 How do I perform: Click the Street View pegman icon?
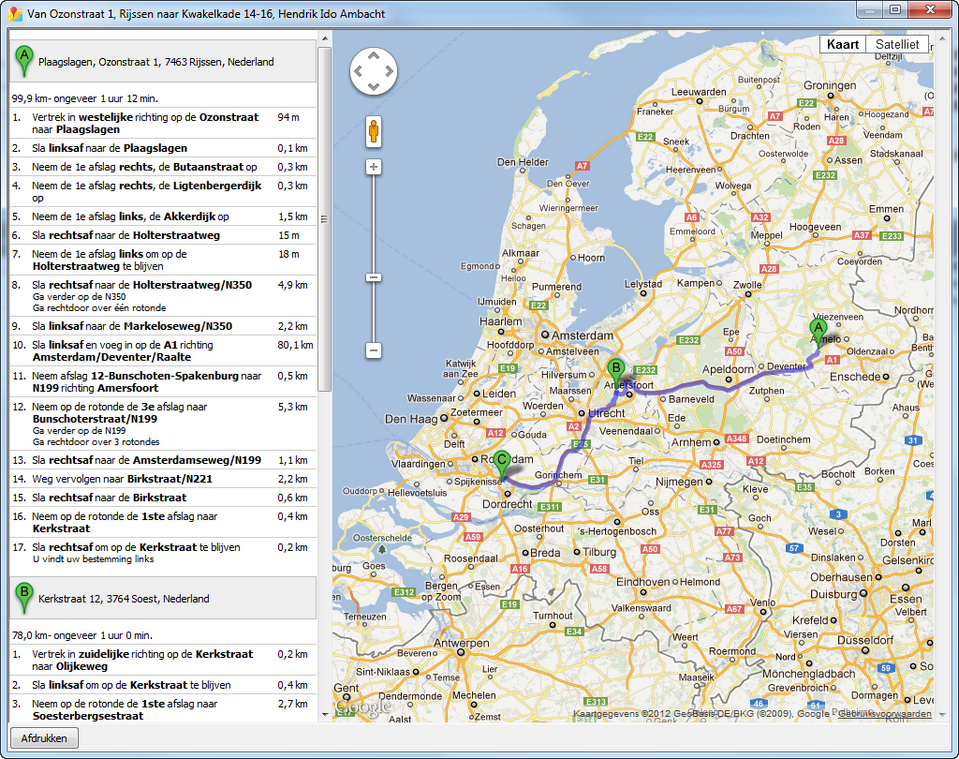[x=373, y=132]
